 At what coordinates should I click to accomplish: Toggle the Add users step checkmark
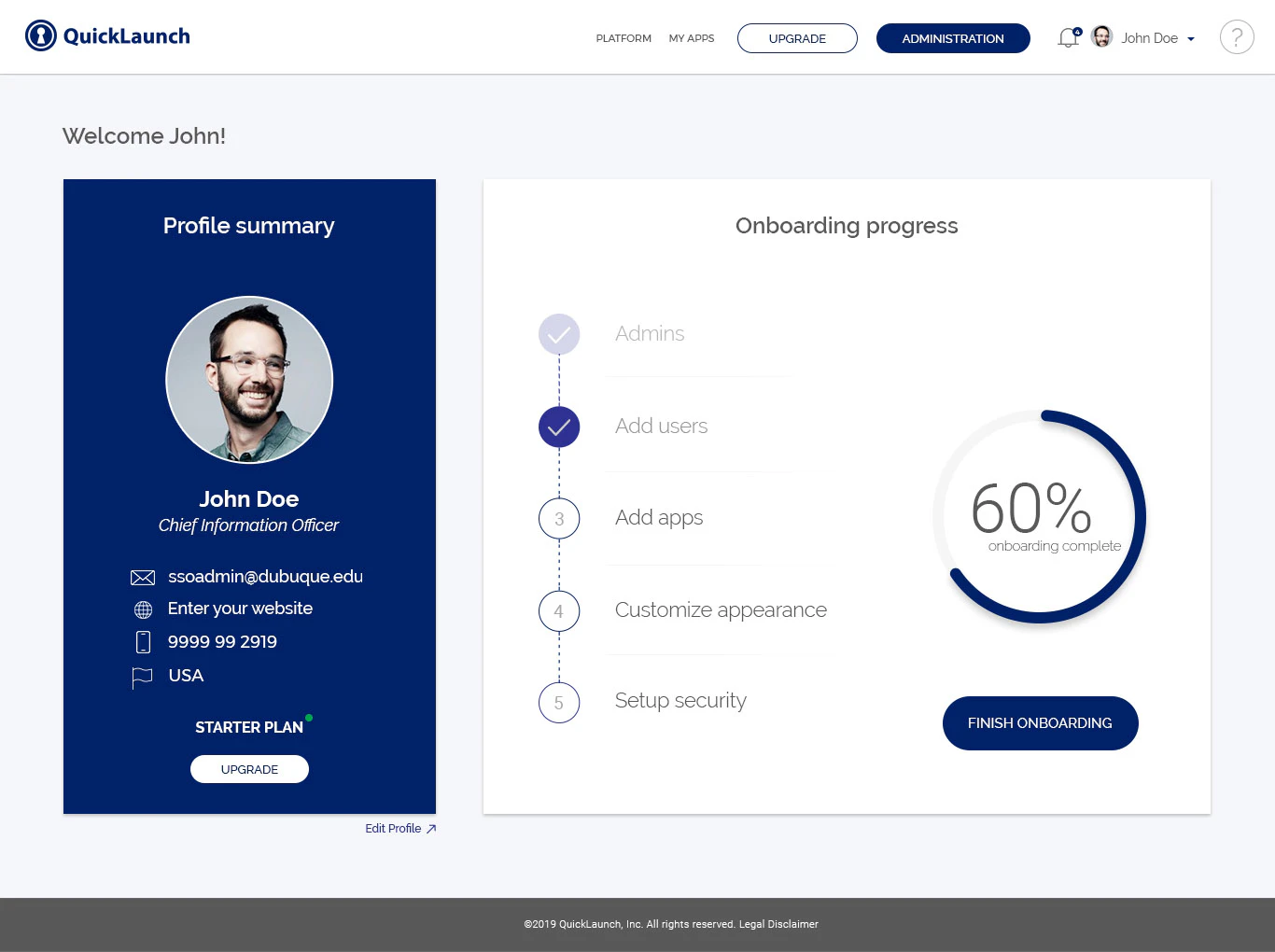[558, 427]
